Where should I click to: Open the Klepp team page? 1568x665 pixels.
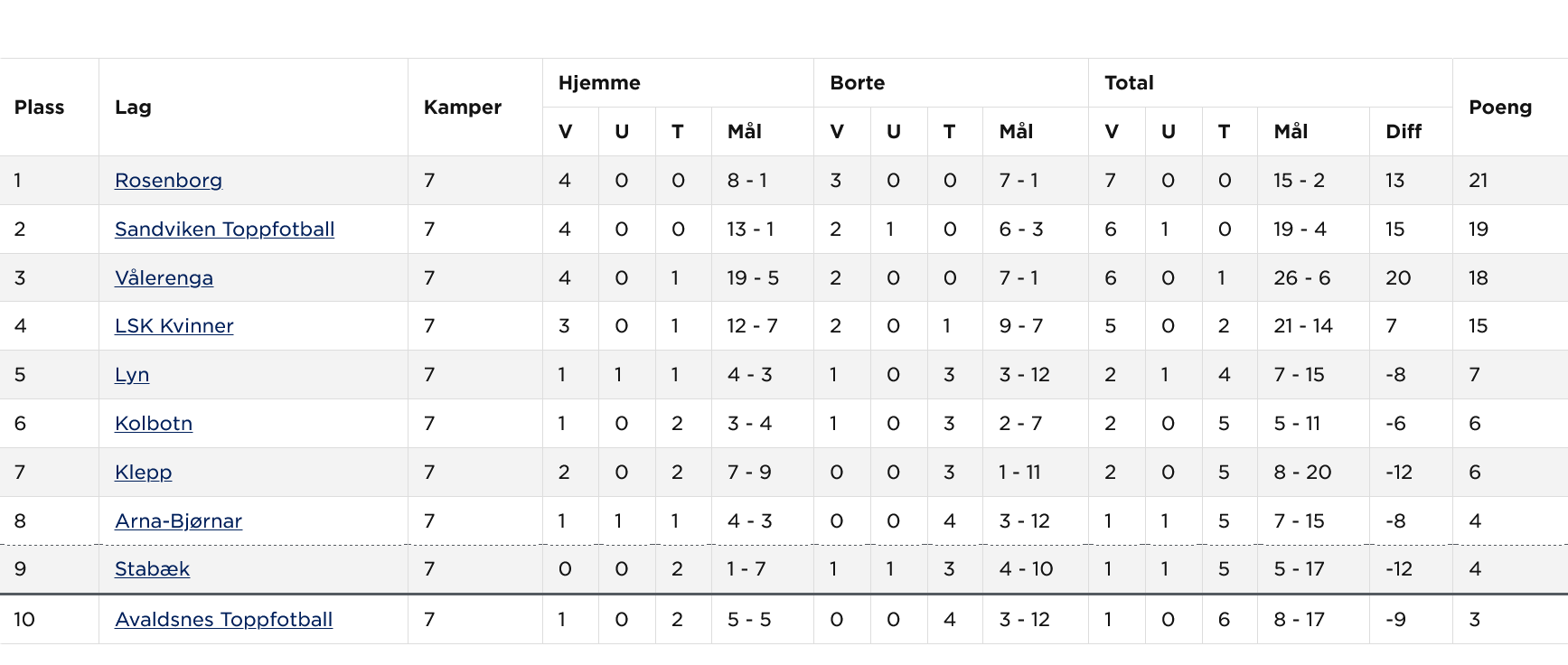pos(143,472)
